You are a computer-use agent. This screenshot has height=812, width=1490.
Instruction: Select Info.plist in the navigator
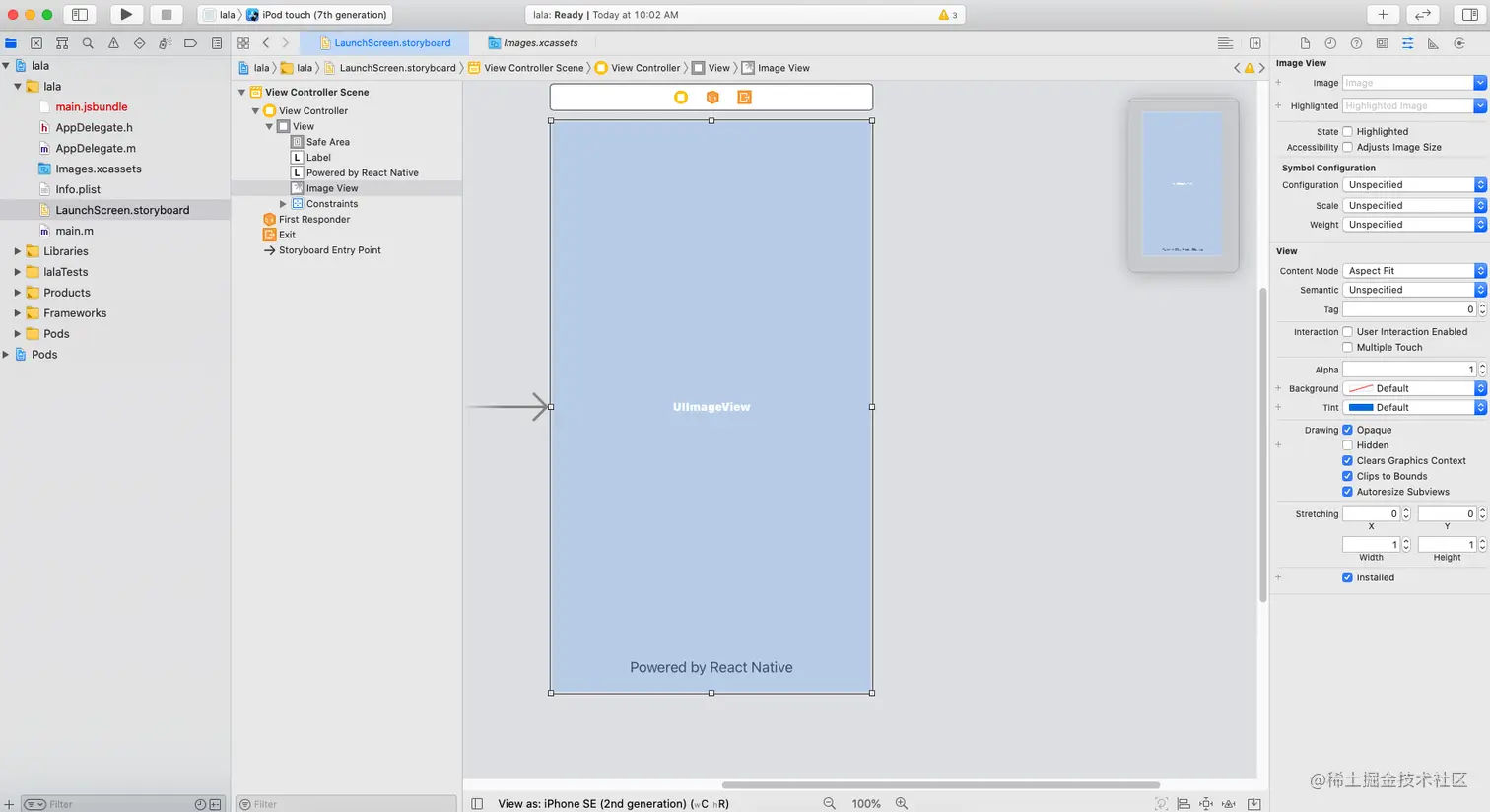(78, 190)
